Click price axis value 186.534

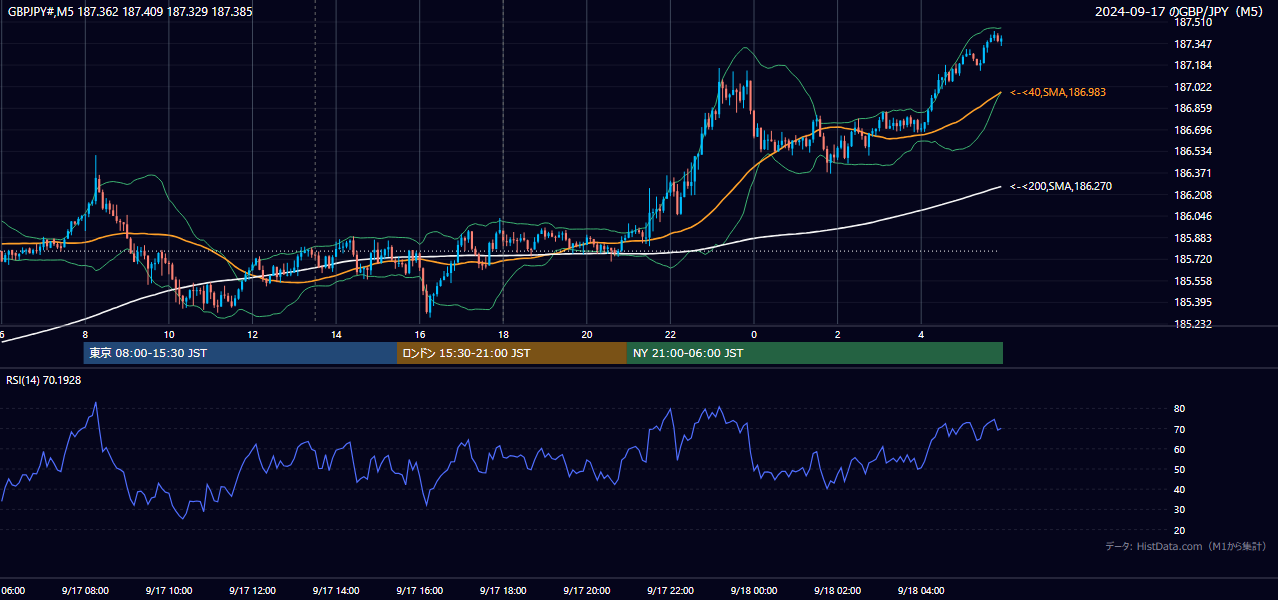coord(1193,151)
